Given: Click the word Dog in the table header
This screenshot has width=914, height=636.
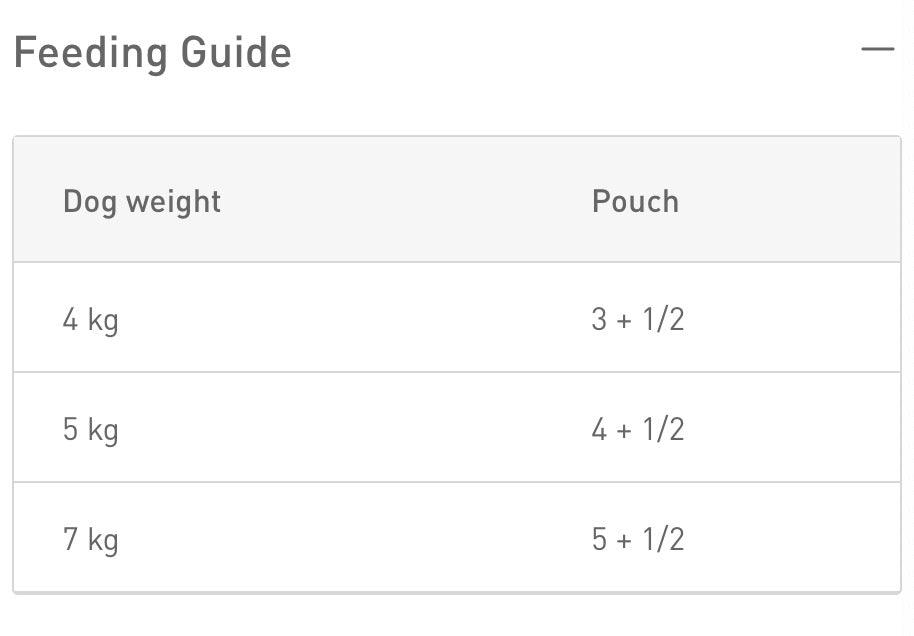Looking at the screenshot, I should coord(90,203).
